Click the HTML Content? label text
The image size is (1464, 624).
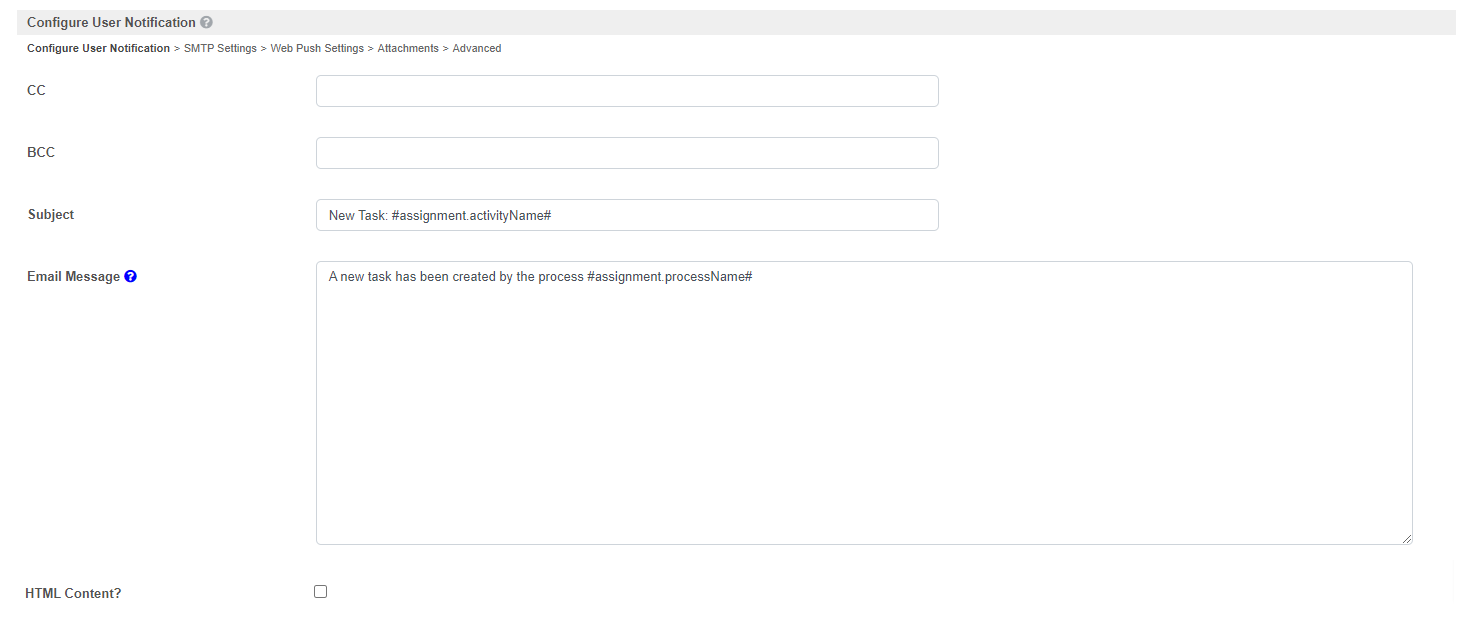pyautogui.click(x=73, y=593)
